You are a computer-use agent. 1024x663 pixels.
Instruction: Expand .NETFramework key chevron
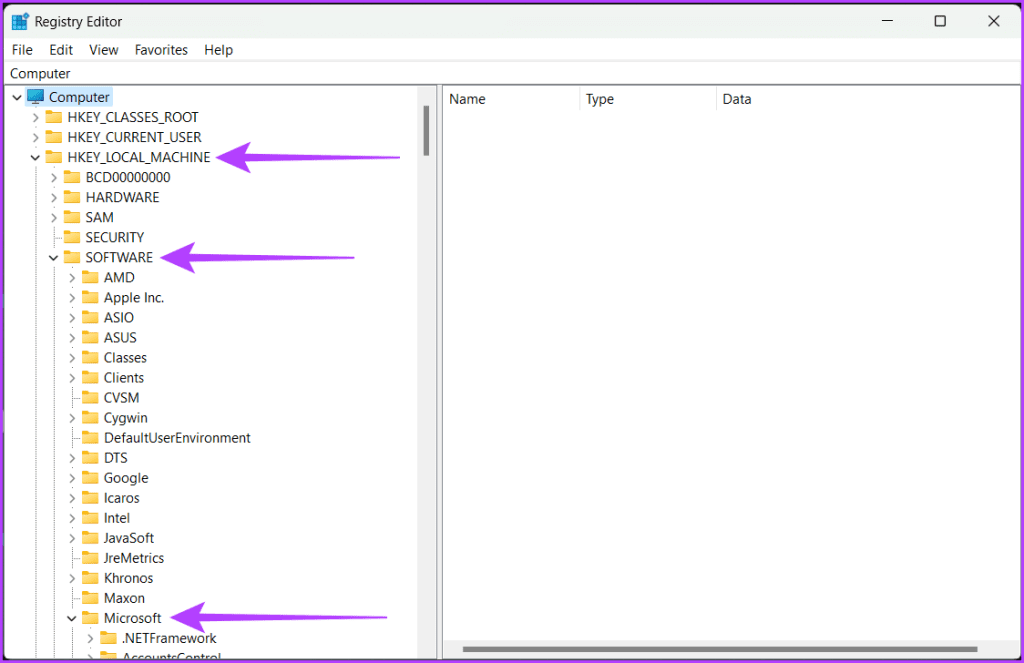pos(91,638)
